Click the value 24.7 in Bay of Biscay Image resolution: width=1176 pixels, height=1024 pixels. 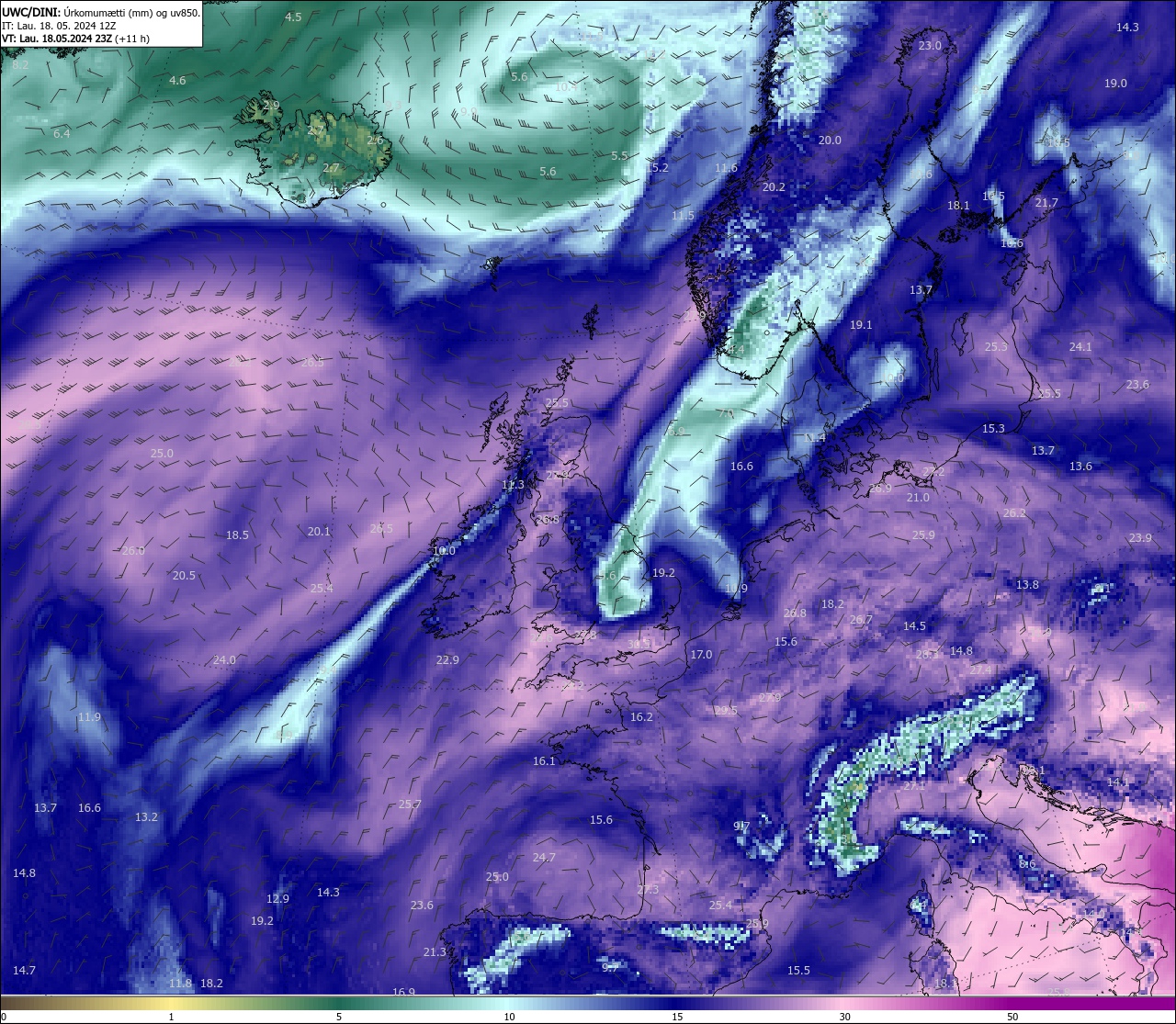544,858
